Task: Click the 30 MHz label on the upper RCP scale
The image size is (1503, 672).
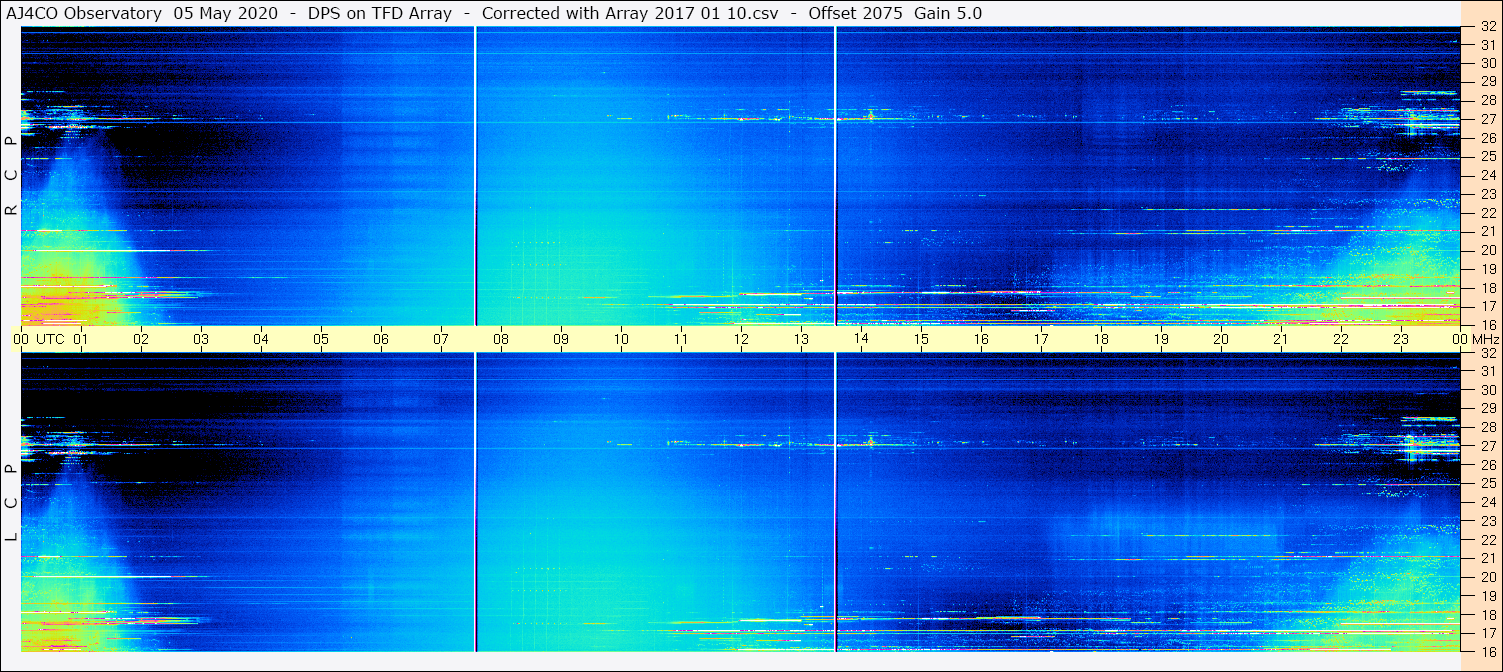Action: pyautogui.click(x=1487, y=62)
